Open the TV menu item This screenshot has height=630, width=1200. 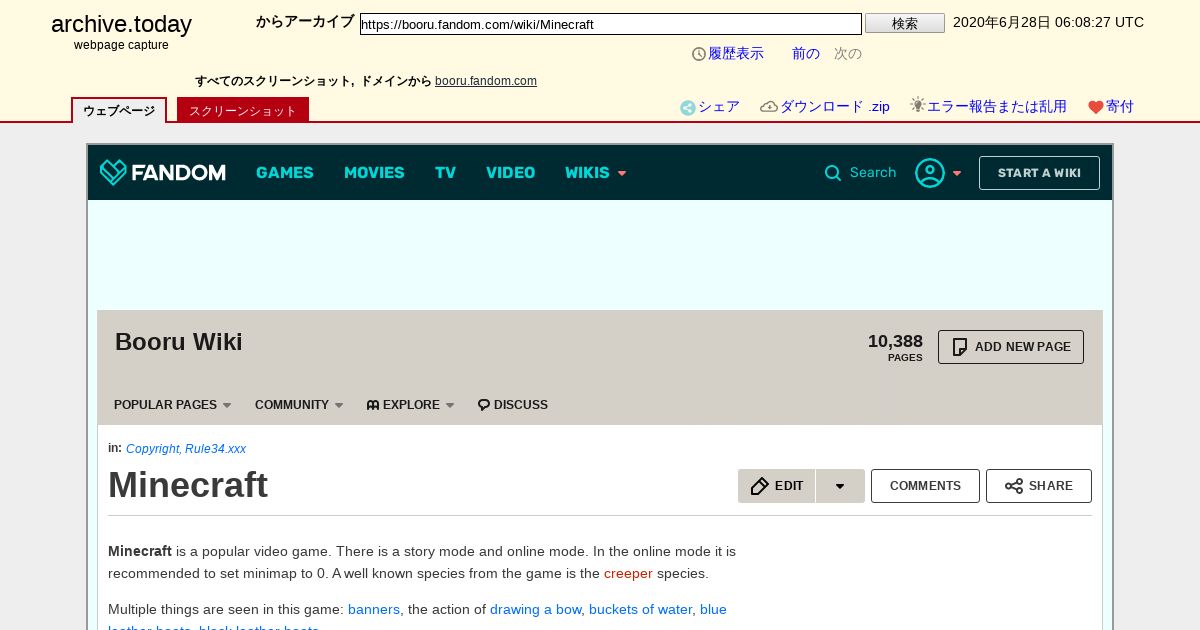click(445, 173)
